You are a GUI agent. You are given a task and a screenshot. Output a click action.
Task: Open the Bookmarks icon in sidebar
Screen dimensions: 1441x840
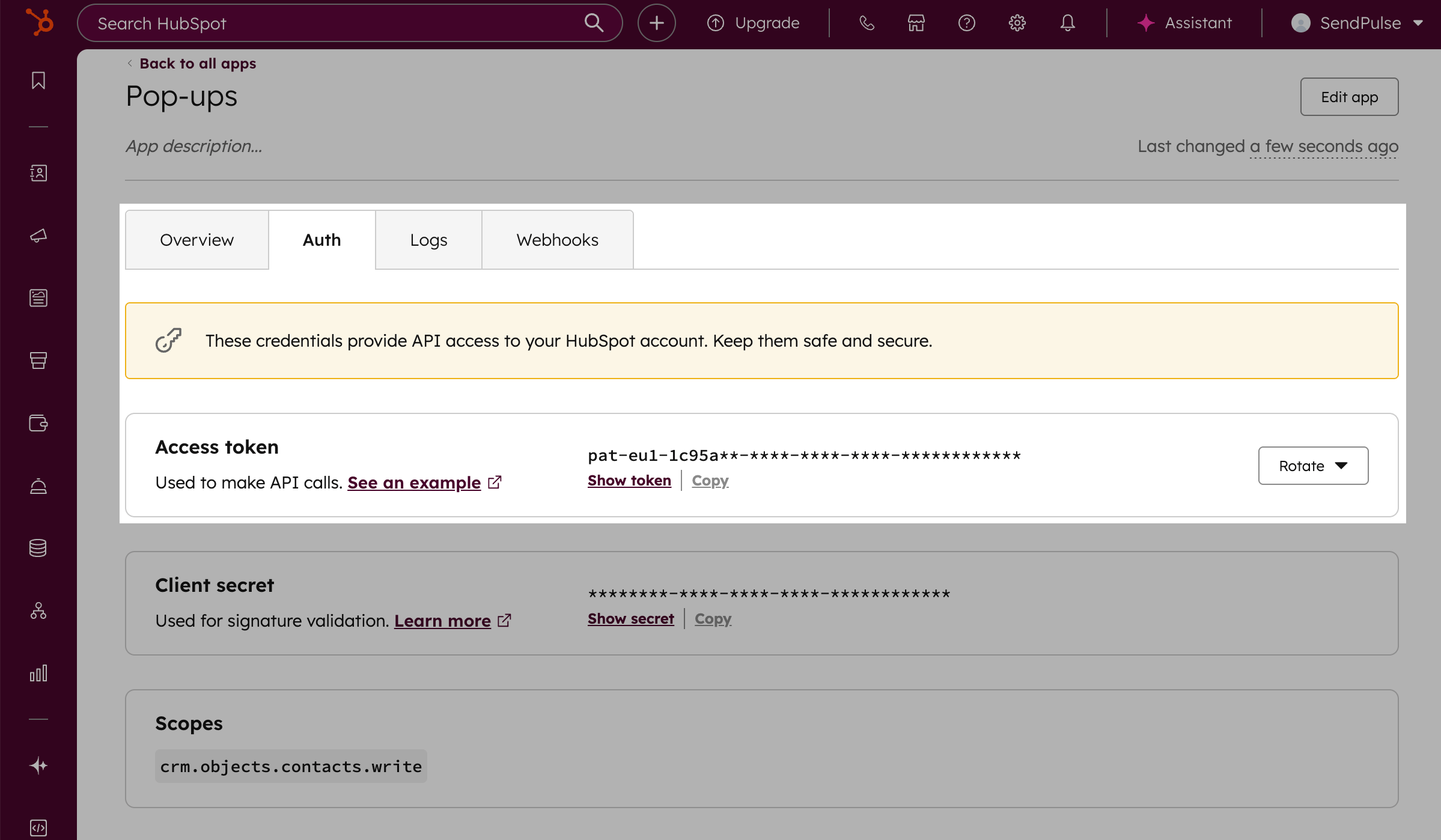click(x=38, y=81)
